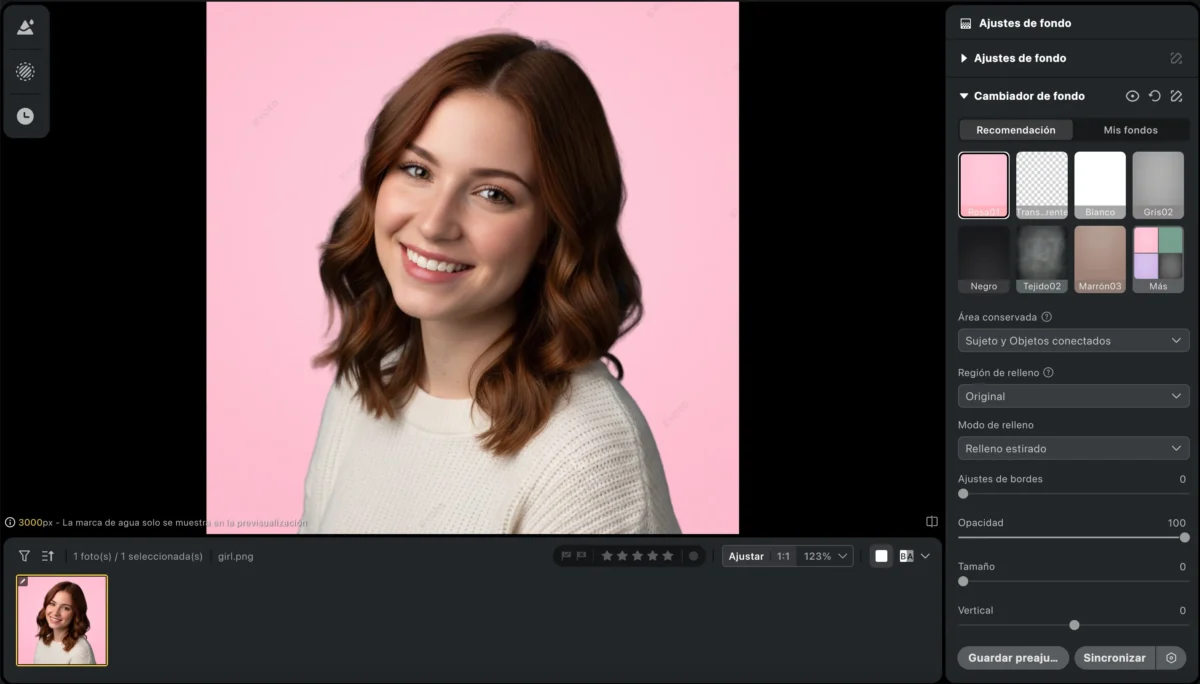1200x684 pixels.
Task: Open sync settings hexagon icon next to Sincronizar
Action: 1171,658
